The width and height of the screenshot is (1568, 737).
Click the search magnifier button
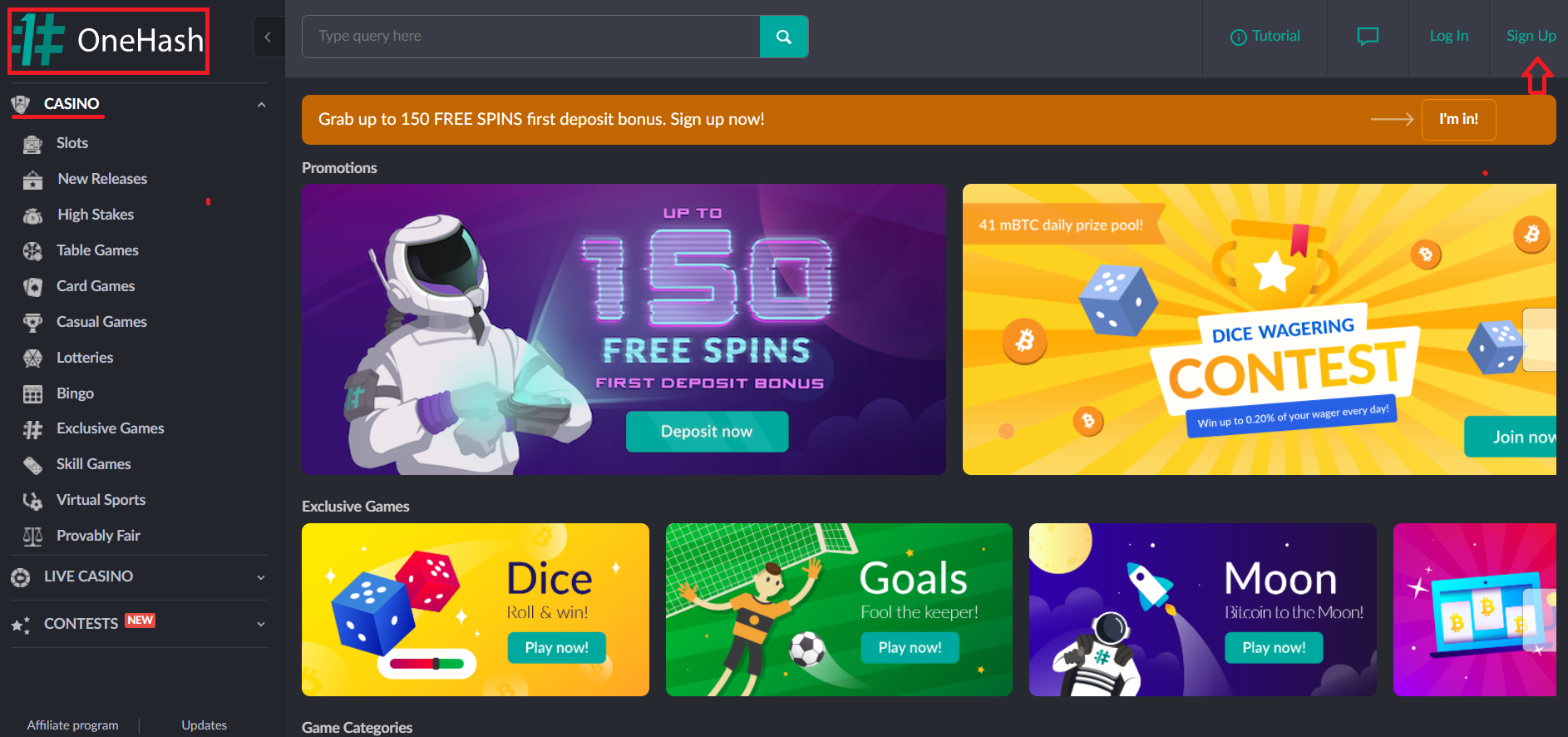pos(783,37)
